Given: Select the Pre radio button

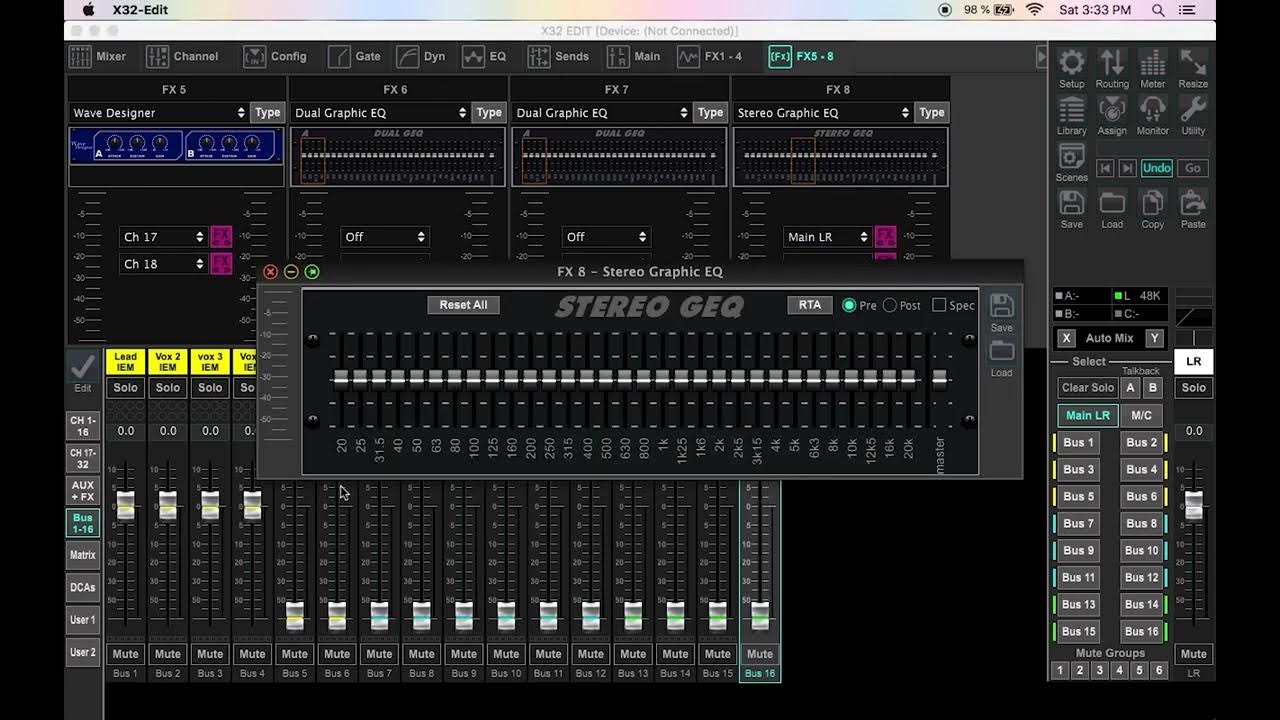Looking at the screenshot, I should pyautogui.click(x=849, y=305).
